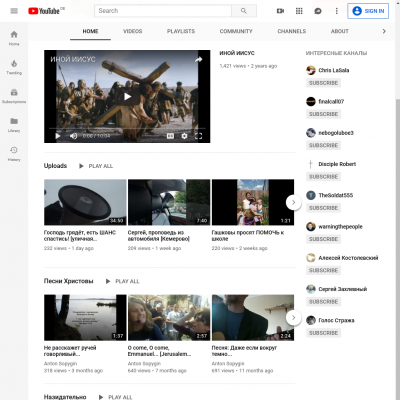Image resolution: width=400 pixels, height=400 pixels.
Task: Open the messages chat bubble icon
Action: tap(318, 11)
